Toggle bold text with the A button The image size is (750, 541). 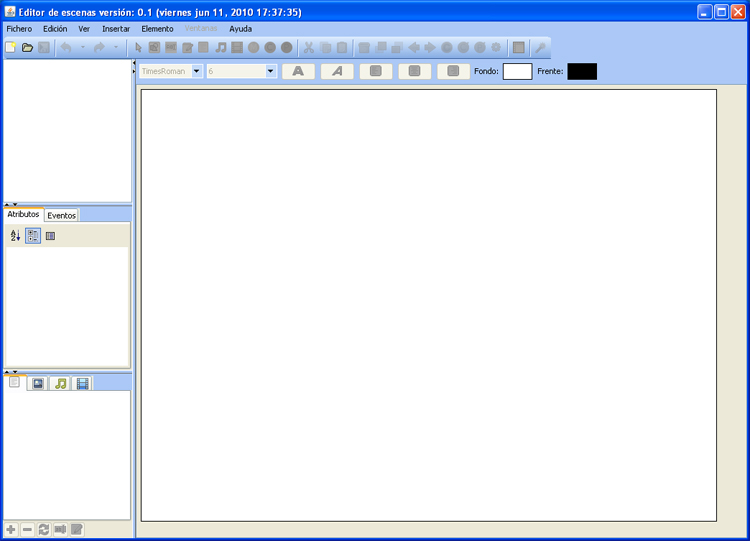pos(298,71)
